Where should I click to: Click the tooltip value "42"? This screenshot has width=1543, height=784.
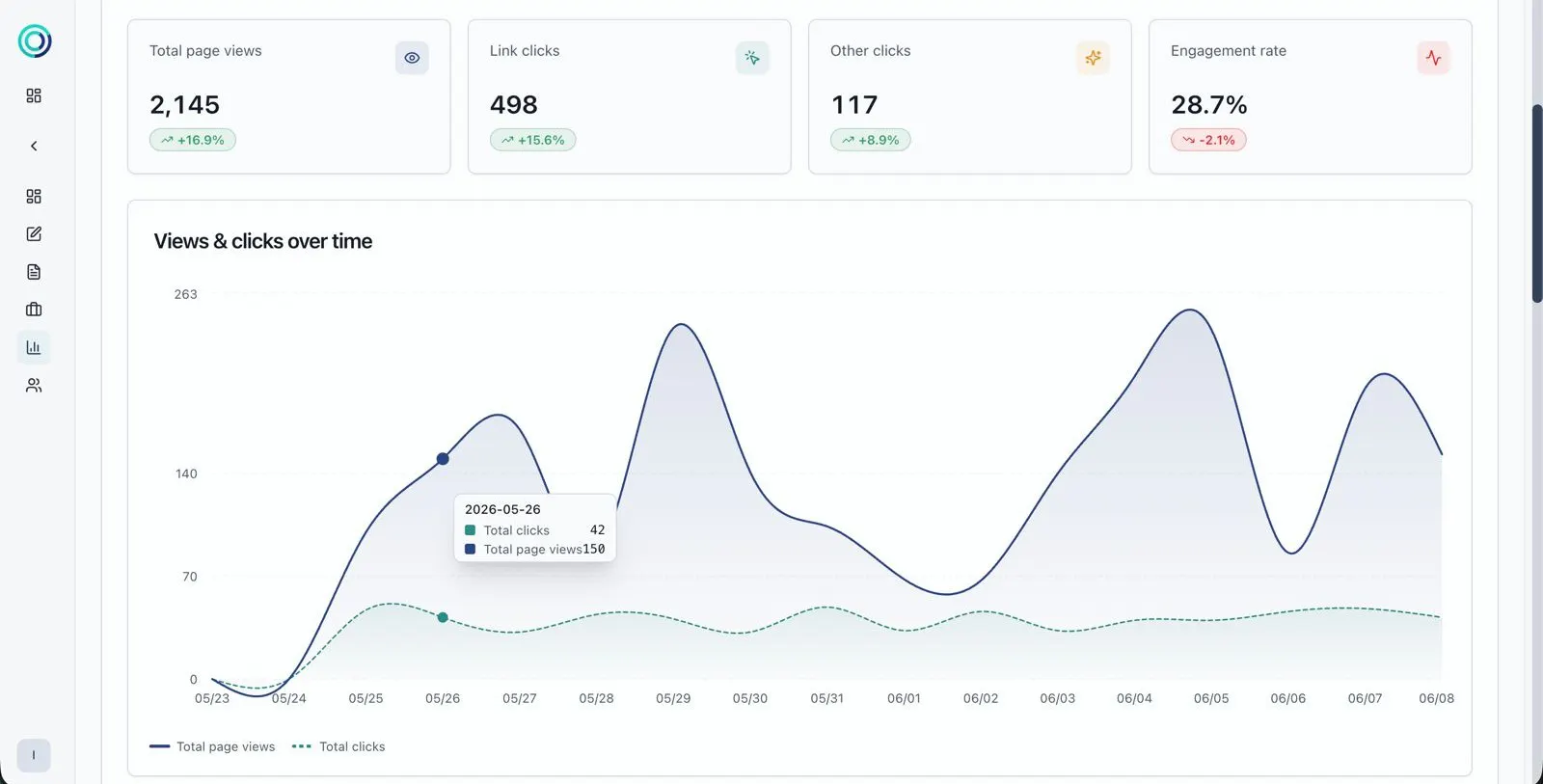pyautogui.click(x=597, y=529)
